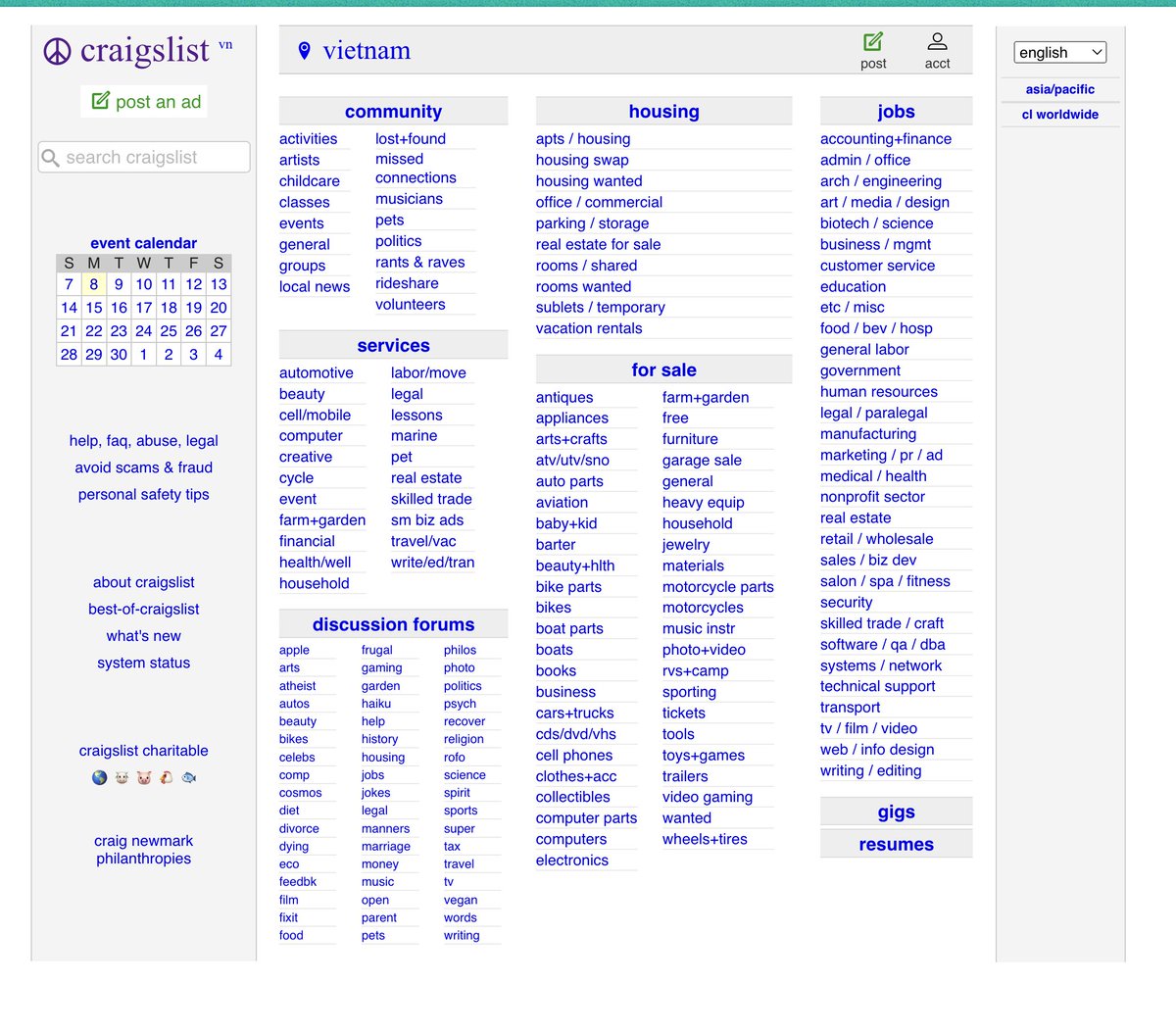Screen dimensions: 1176x1033
Task: Open writing / editing jobs link
Action: [x=871, y=770]
